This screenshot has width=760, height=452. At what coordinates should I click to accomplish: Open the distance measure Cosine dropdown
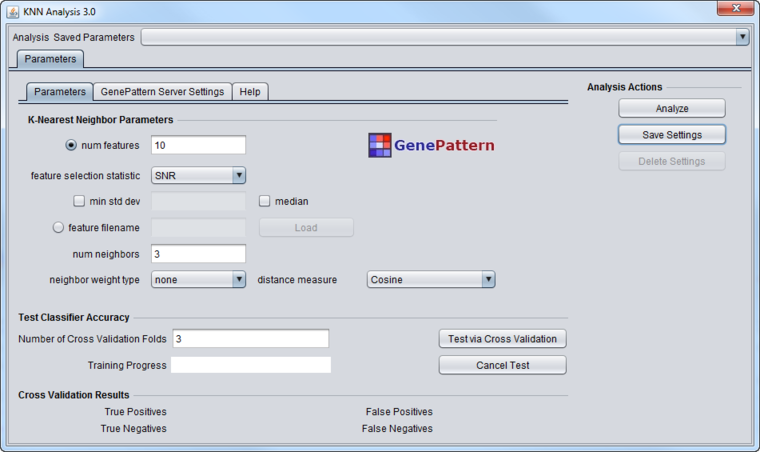tap(431, 280)
